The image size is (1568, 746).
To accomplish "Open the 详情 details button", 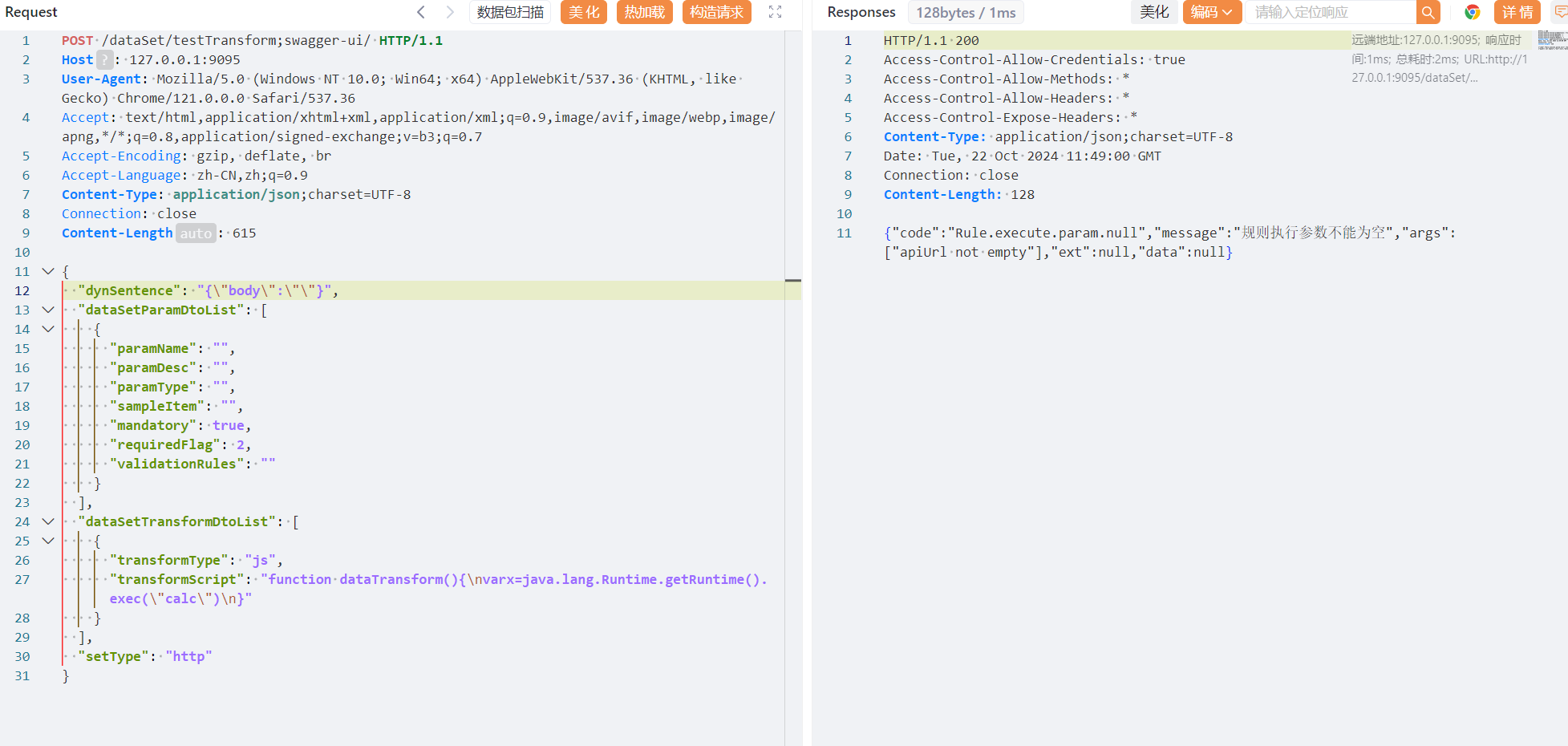I will tap(1517, 12).
